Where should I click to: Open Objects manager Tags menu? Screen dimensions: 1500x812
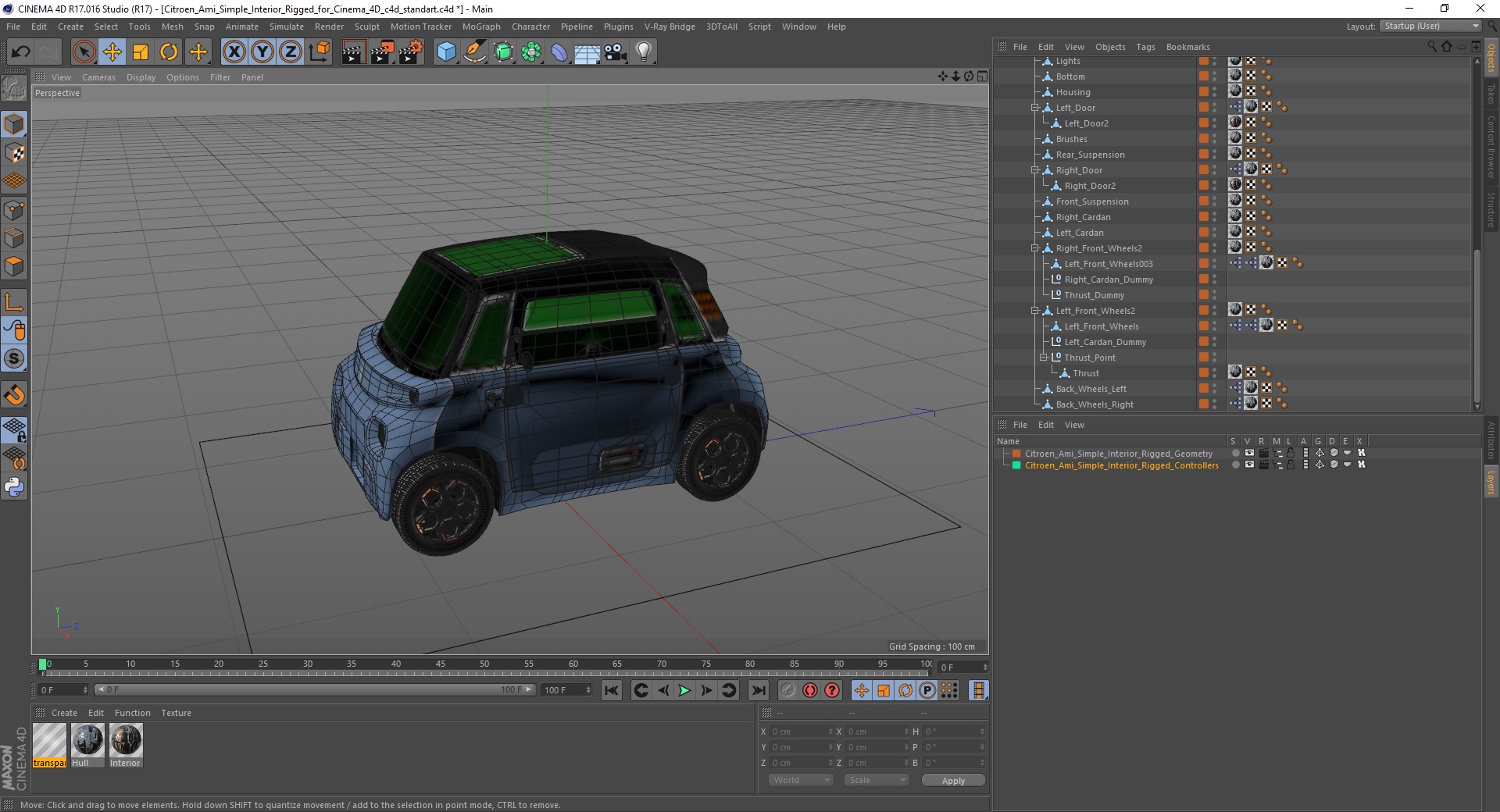1145,47
